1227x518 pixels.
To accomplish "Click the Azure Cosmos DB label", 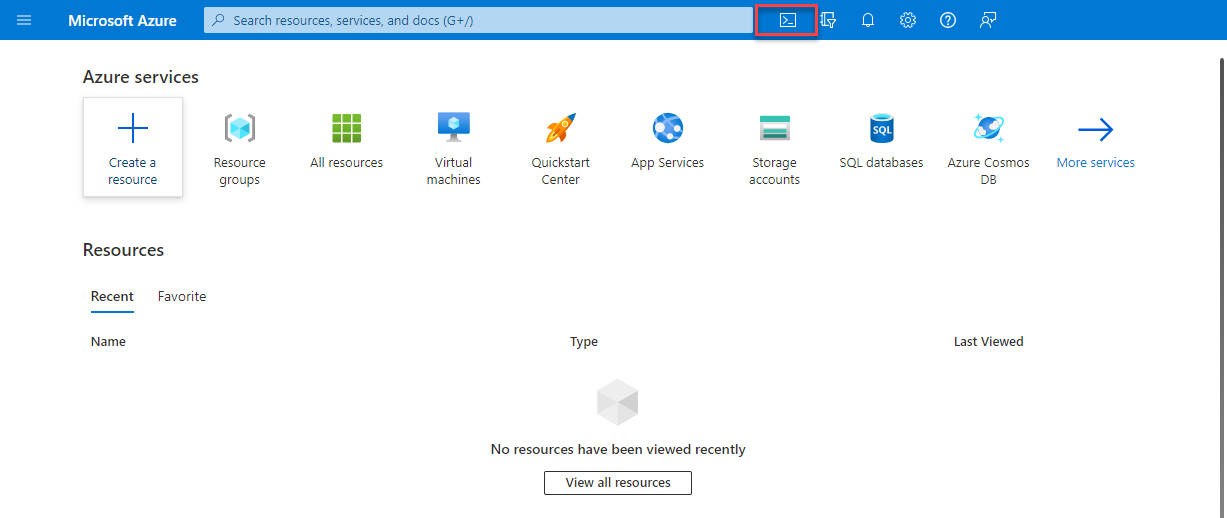I will [x=989, y=171].
